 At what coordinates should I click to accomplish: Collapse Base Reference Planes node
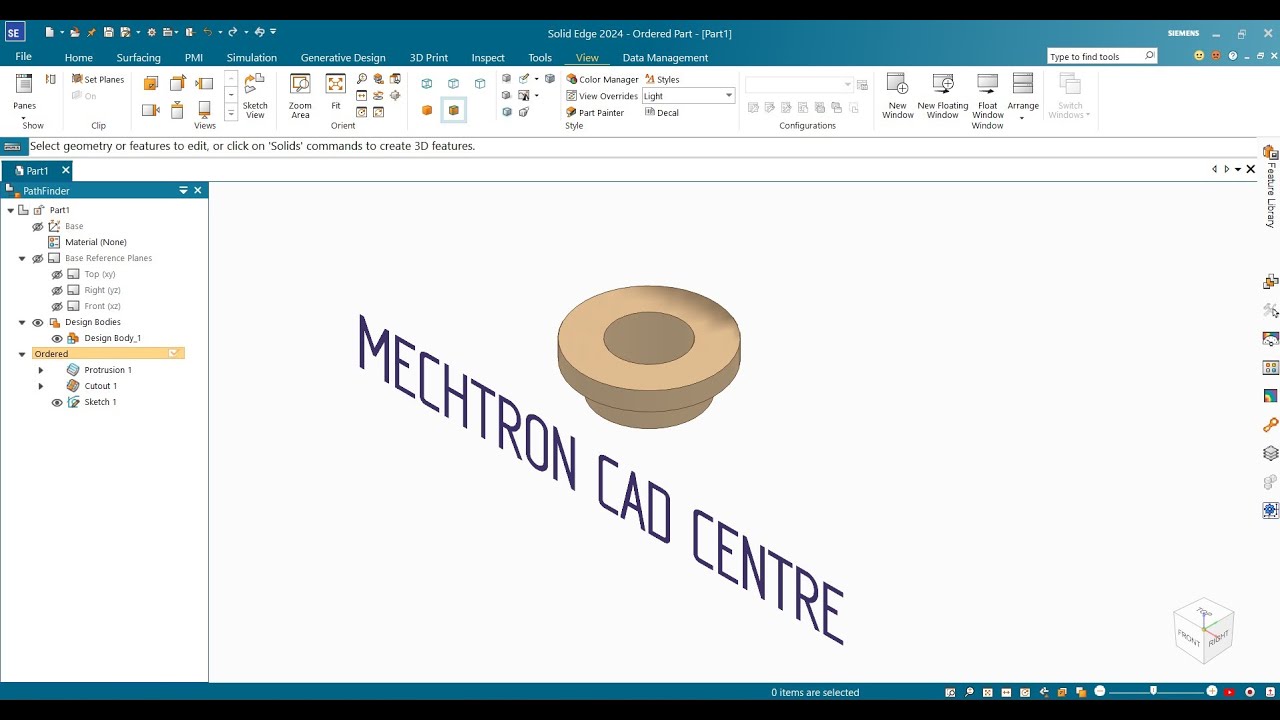[22, 258]
